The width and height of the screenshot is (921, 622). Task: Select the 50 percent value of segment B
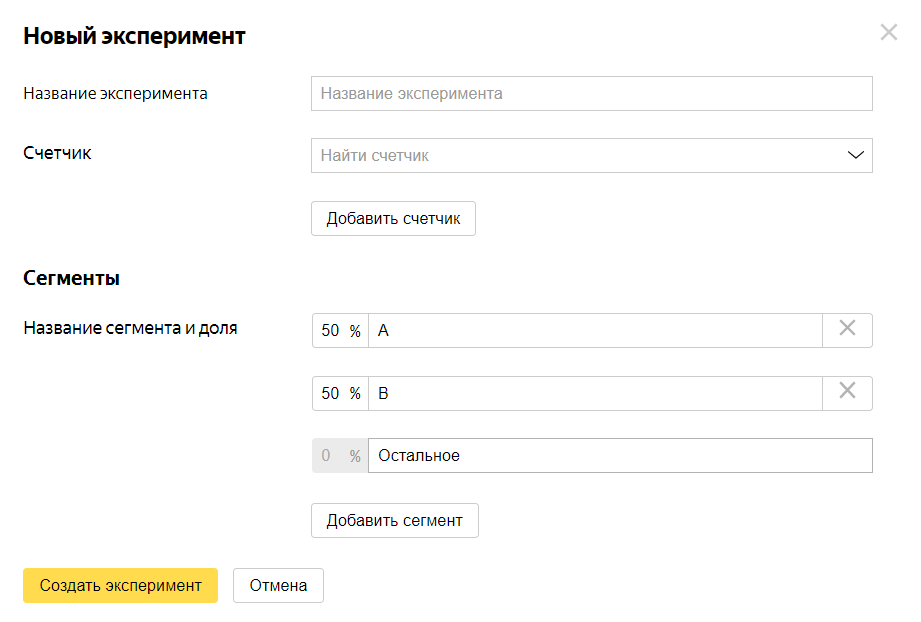(331, 393)
